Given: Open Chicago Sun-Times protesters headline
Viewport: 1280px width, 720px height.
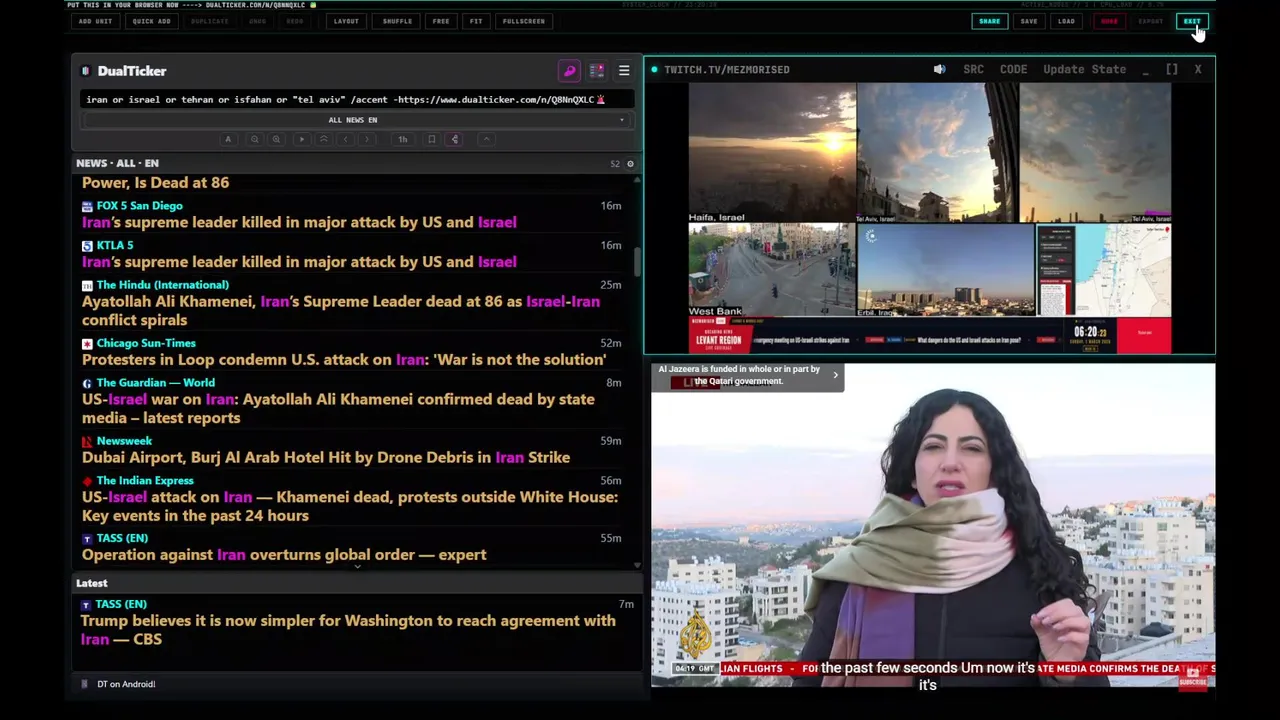Looking at the screenshot, I should [x=344, y=360].
